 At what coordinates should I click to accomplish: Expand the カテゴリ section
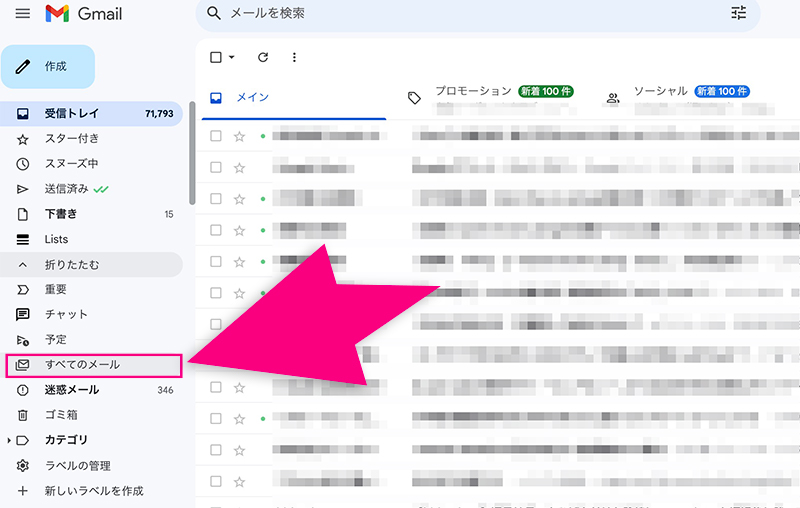pyautogui.click(x=10, y=440)
